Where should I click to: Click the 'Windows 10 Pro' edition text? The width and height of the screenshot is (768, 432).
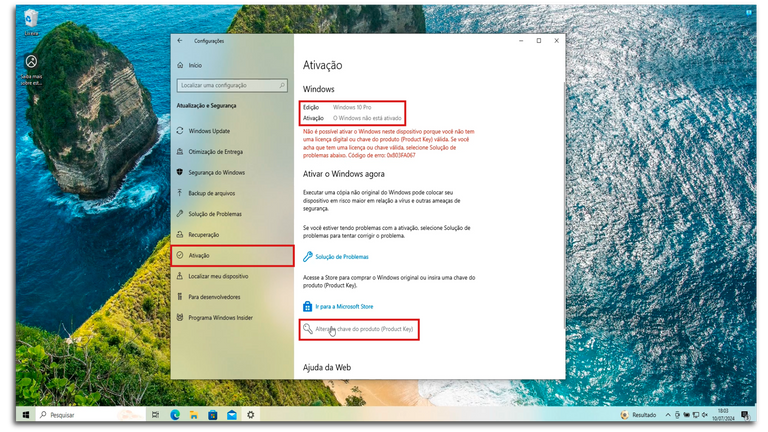coord(352,107)
